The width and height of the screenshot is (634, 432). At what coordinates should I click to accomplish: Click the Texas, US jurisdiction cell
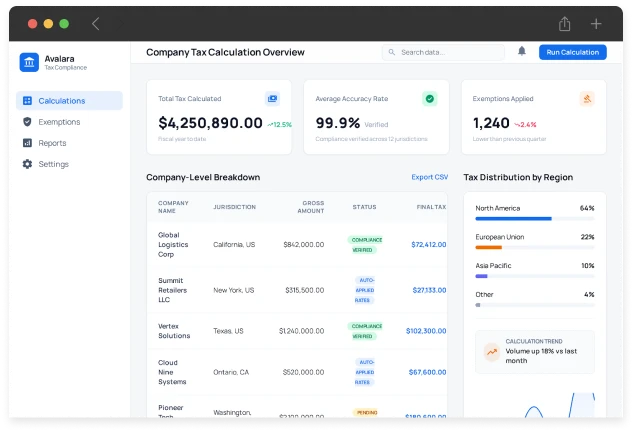click(x=228, y=331)
